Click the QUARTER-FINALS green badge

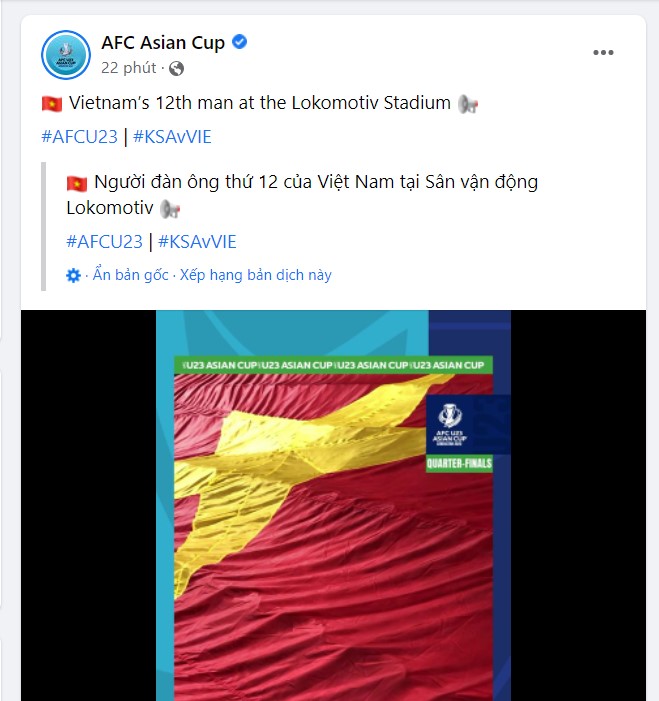point(459,463)
